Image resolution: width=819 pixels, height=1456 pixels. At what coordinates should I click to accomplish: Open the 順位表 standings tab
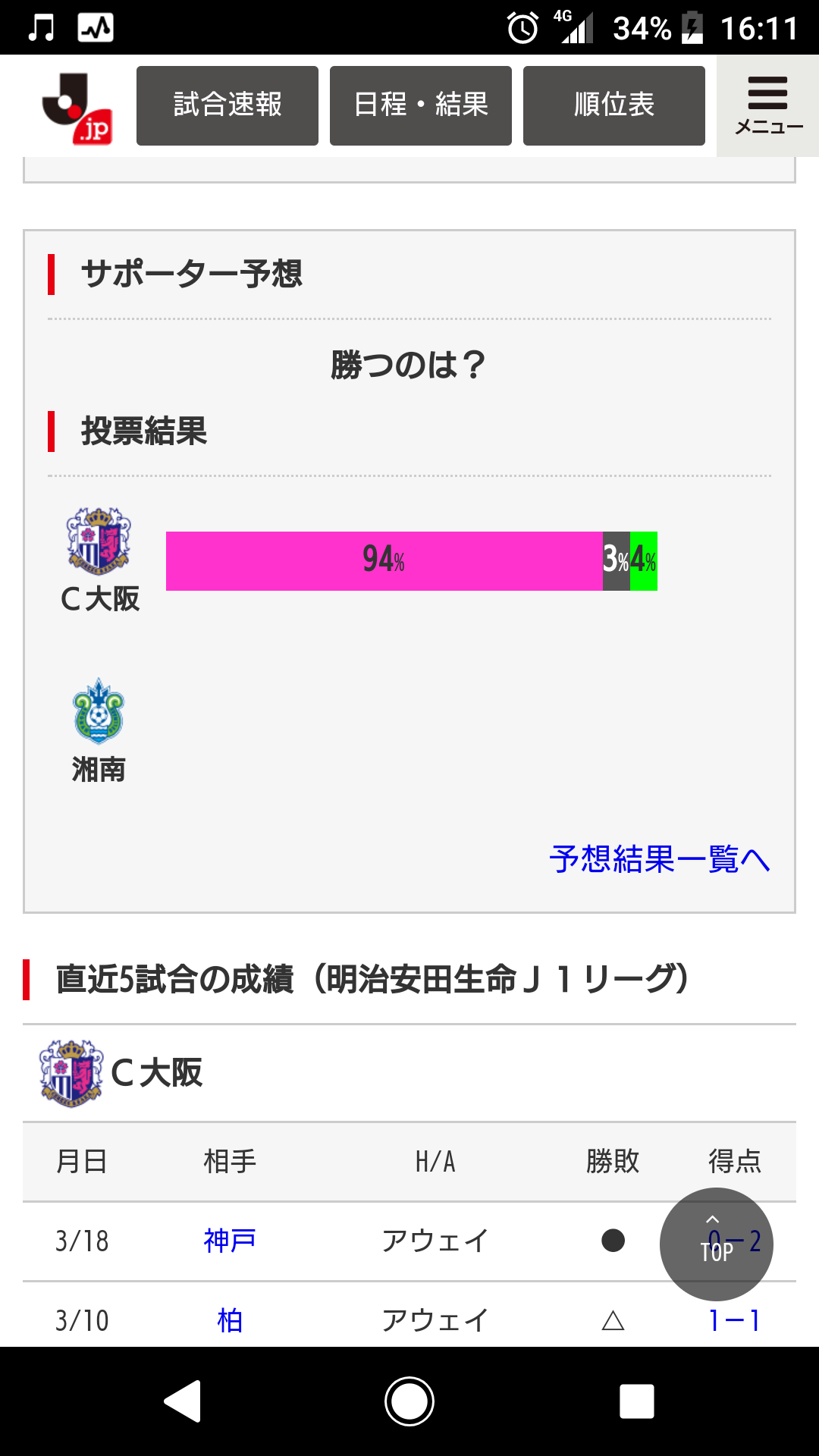click(x=614, y=105)
